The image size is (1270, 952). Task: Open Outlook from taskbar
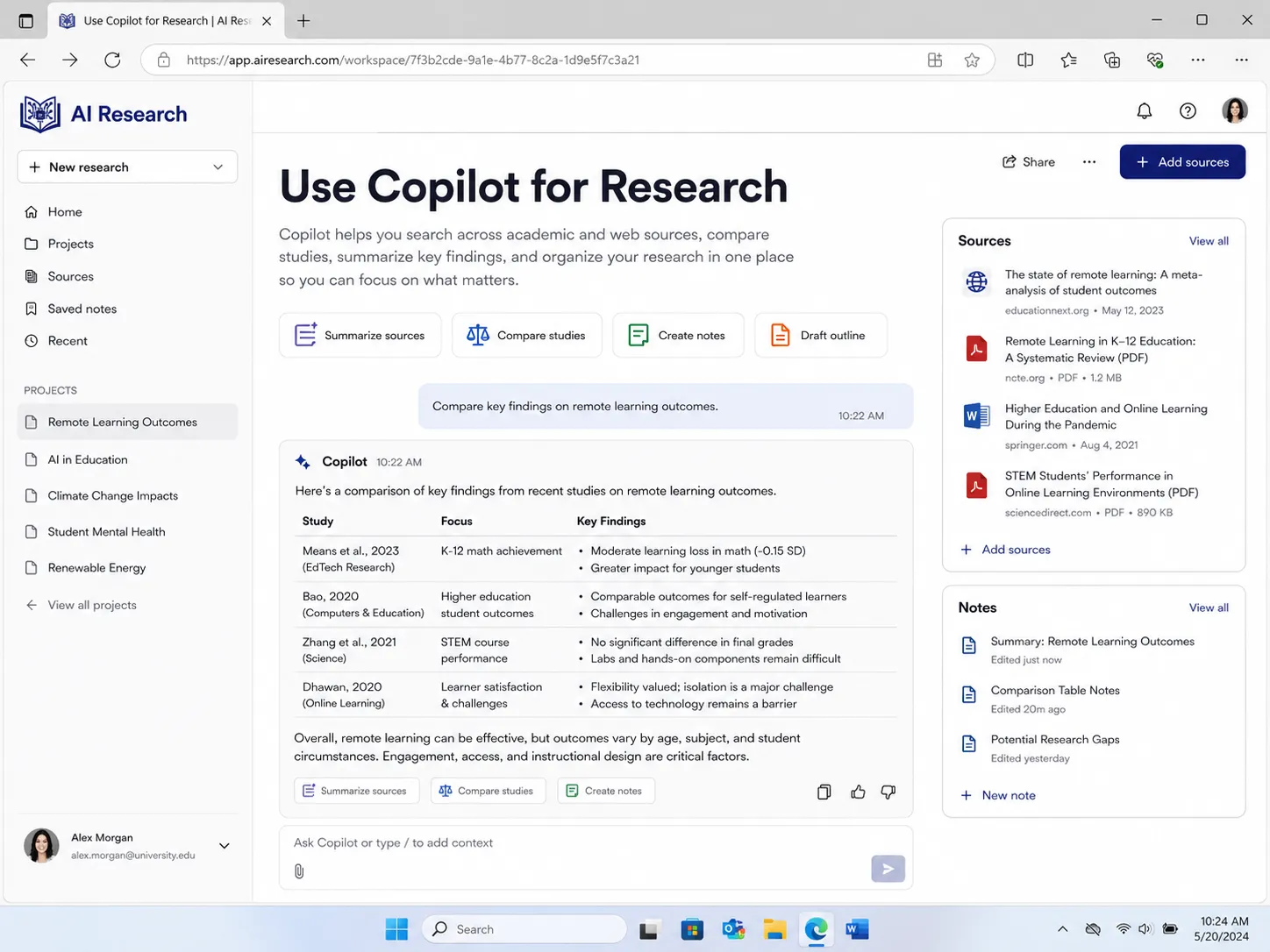733,929
